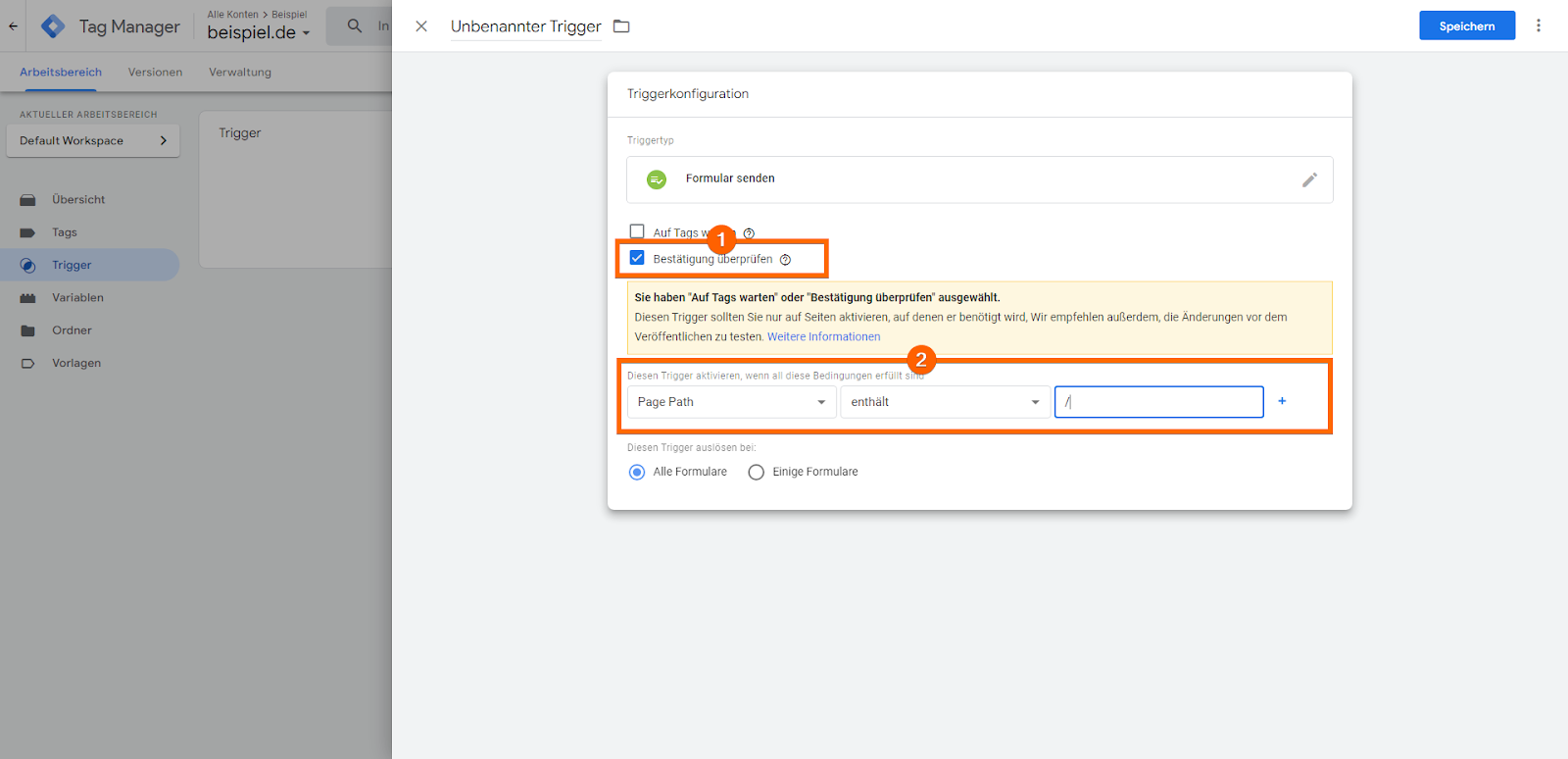The height and width of the screenshot is (759, 1568).
Task: Open the enthält operator dropdown
Action: 945,402
